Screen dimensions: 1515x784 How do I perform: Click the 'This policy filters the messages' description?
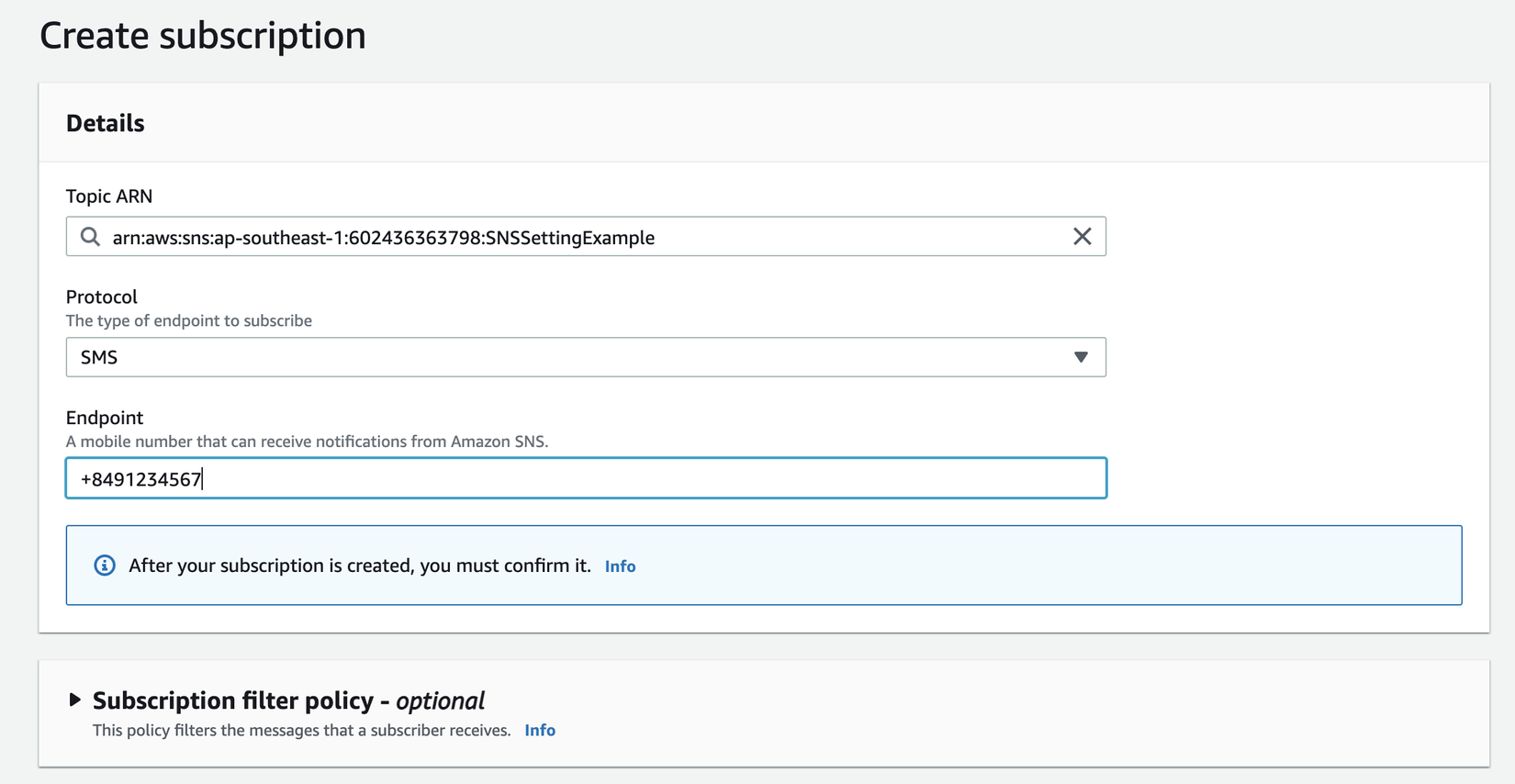click(x=301, y=731)
